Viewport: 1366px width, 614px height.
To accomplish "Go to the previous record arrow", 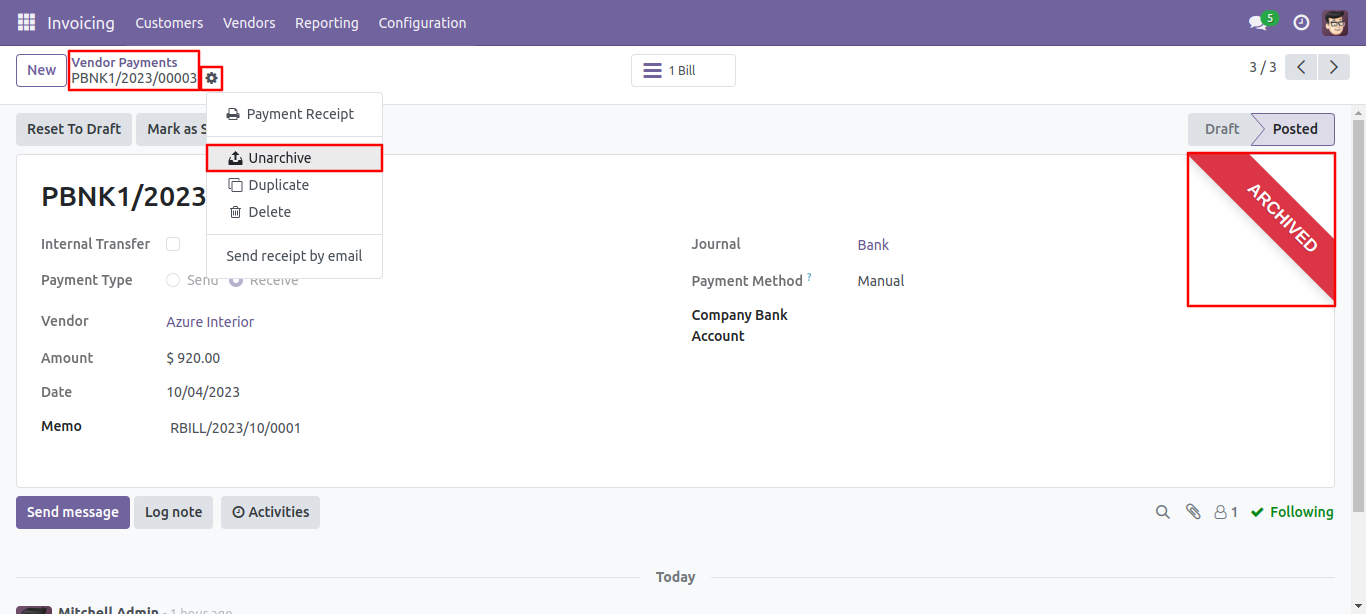I will (1301, 67).
